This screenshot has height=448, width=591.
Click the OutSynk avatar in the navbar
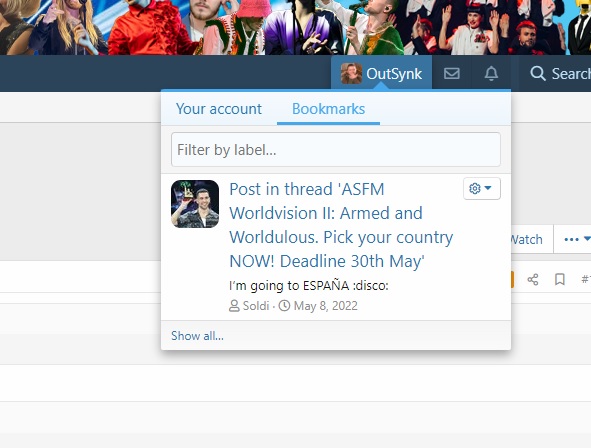point(351,73)
